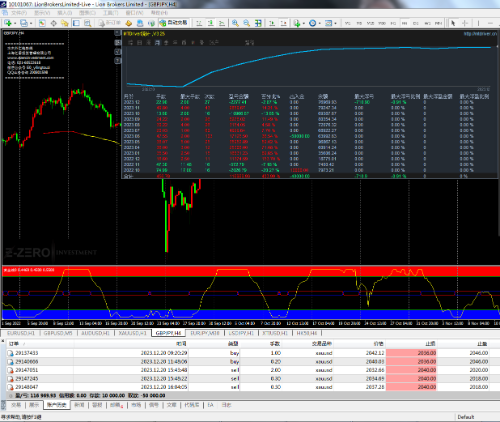Toggle chart auto scroll in the toolbar
Image resolution: width=500 pixels, height=422 pixels.
point(272,23)
